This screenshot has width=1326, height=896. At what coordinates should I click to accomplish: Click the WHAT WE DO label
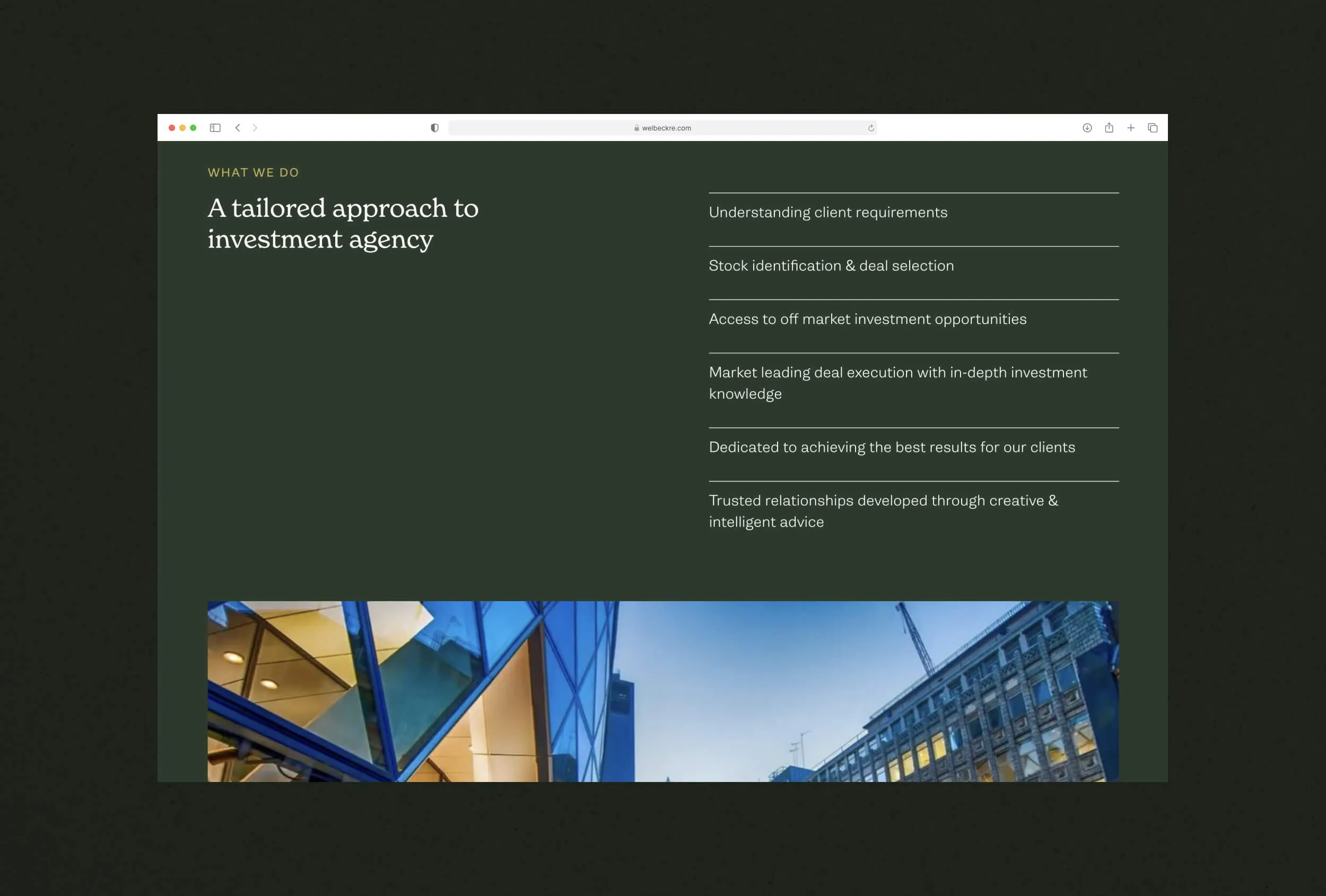(253, 172)
